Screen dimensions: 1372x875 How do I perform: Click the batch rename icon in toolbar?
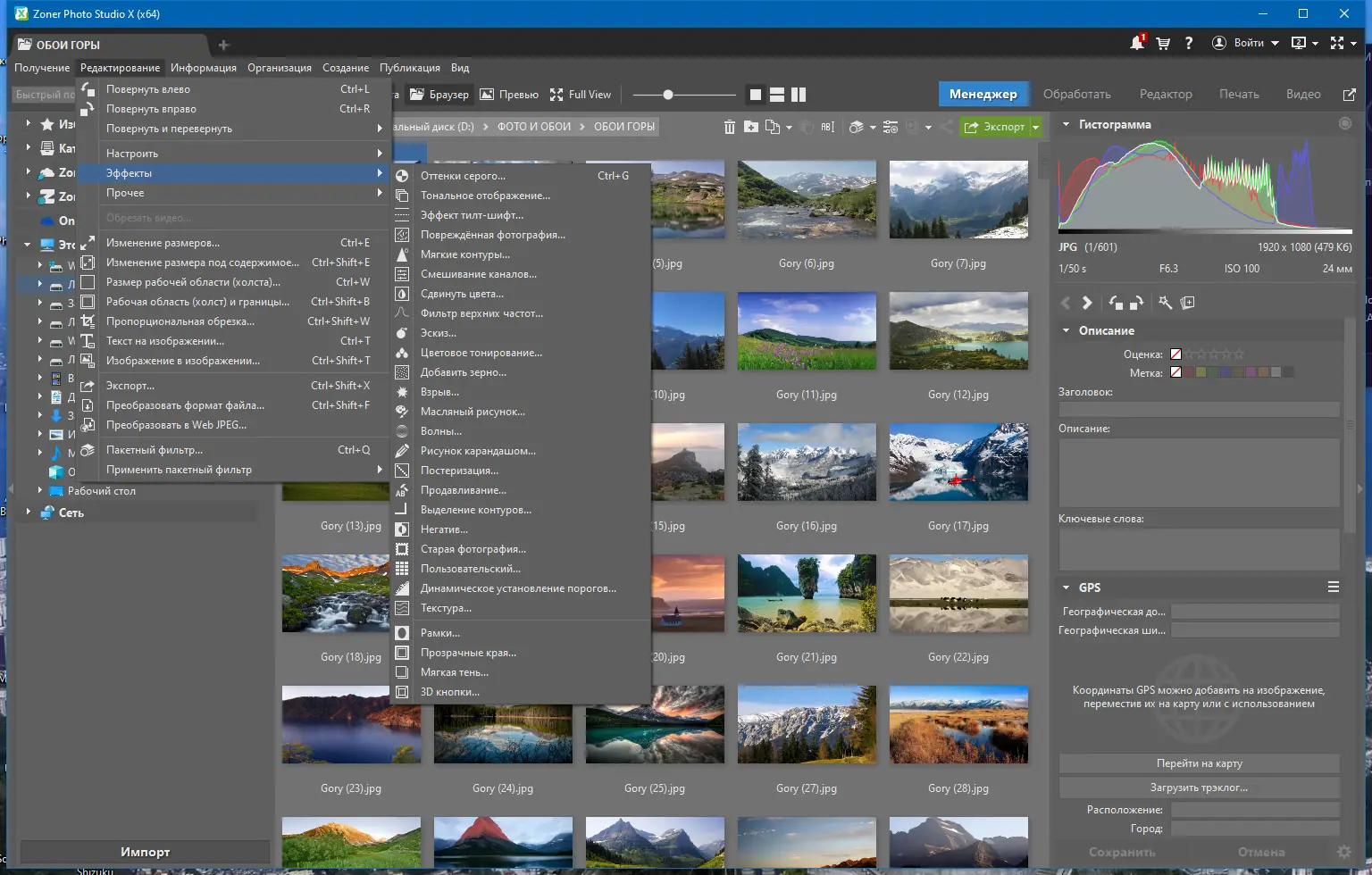tap(828, 127)
